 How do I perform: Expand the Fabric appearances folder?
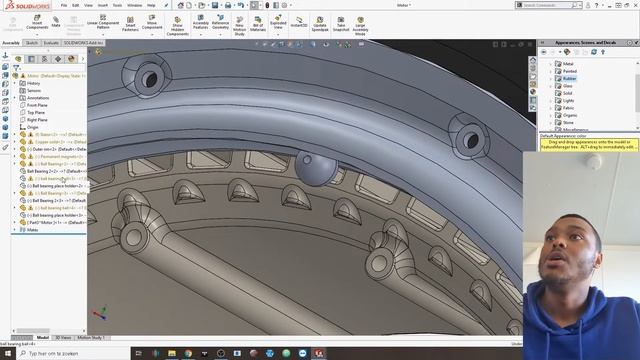pyautogui.click(x=550, y=108)
